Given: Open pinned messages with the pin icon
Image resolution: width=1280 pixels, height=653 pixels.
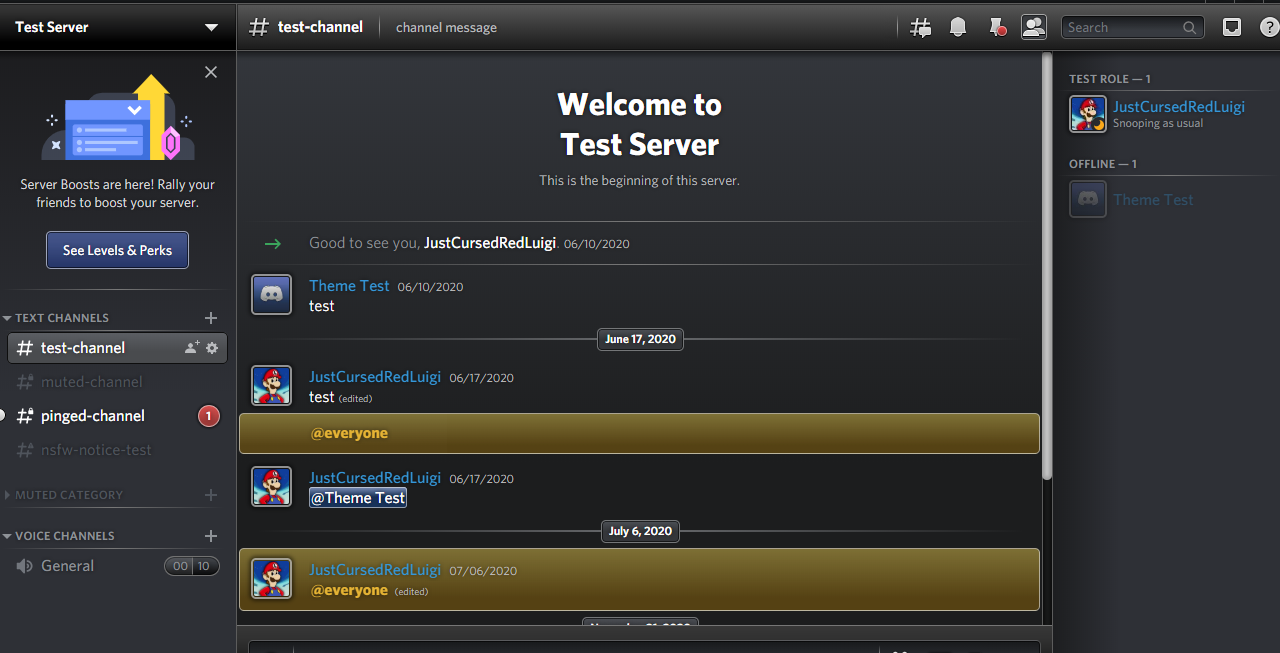Looking at the screenshot, I should pos(996,28).
